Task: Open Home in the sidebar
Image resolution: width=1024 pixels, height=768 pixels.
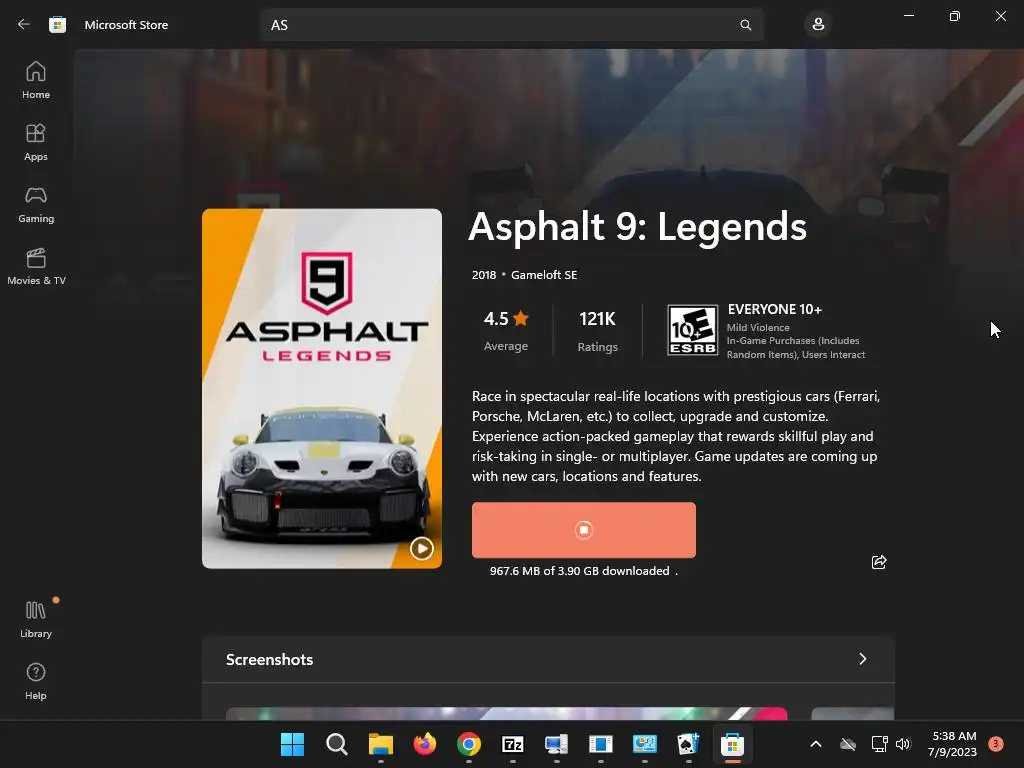Action: 36,80
